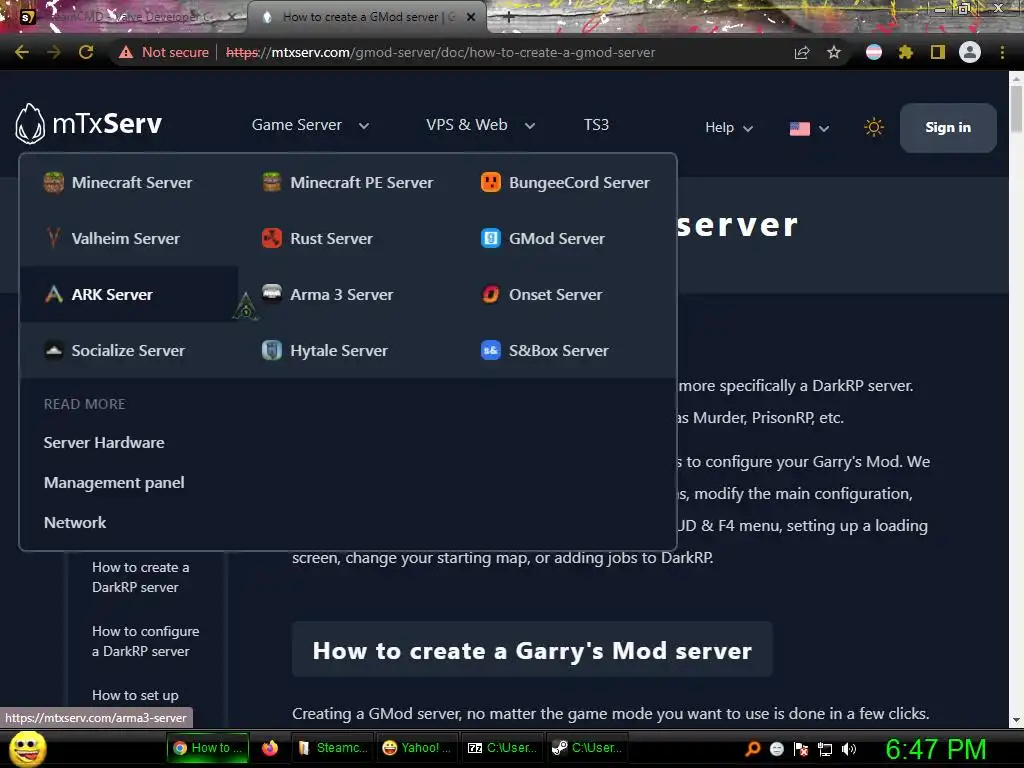Click the address bar URL
The height and width of the screenshot is (768, 1024).
point(440,52)
